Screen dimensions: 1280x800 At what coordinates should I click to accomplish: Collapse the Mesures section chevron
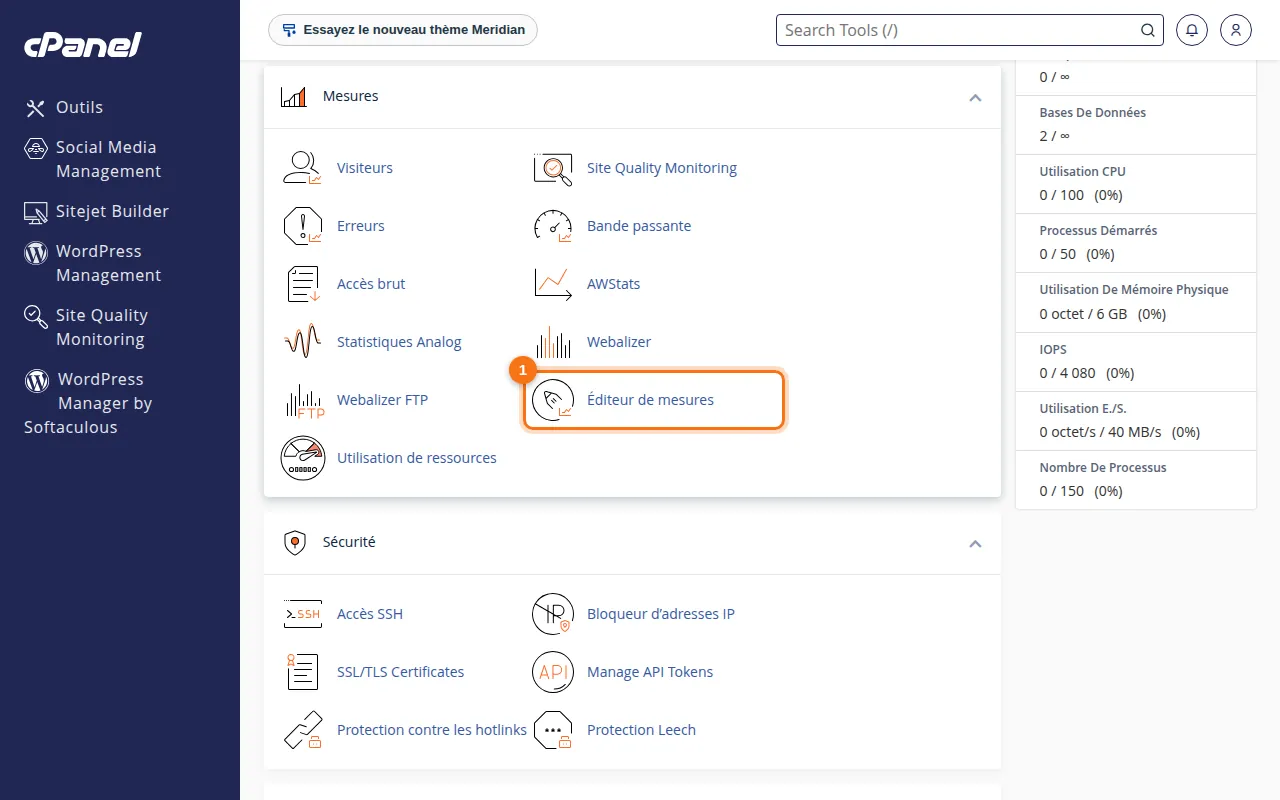coord(975,97)
